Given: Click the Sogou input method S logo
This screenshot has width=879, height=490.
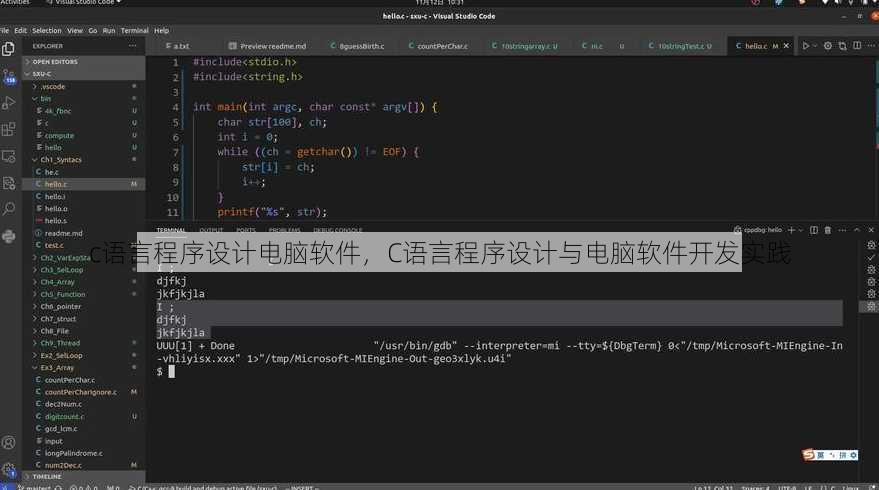Looking at the screenshot, I should click(808, 455).
